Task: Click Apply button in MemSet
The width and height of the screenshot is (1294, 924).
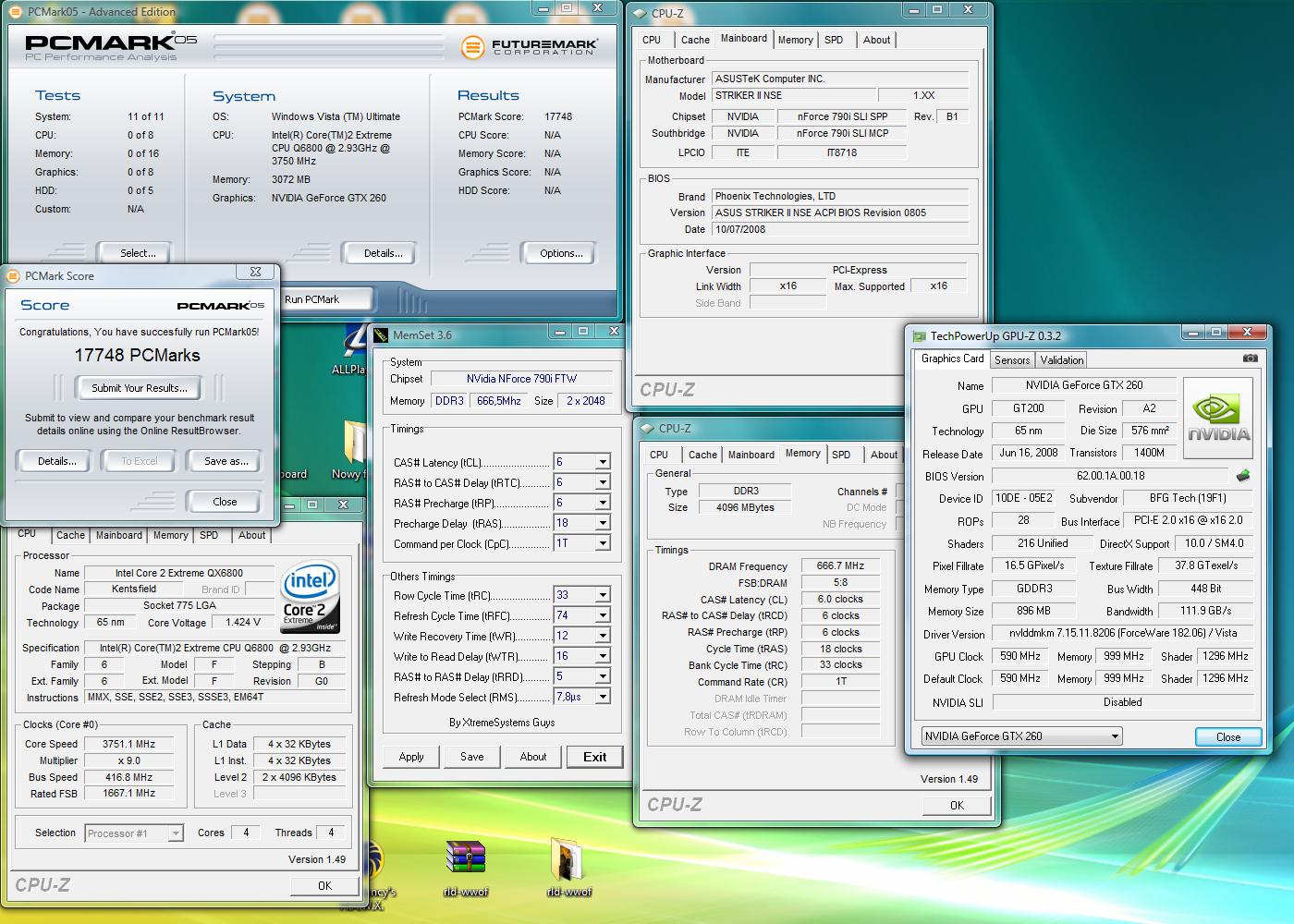Action: coord(411,757)
